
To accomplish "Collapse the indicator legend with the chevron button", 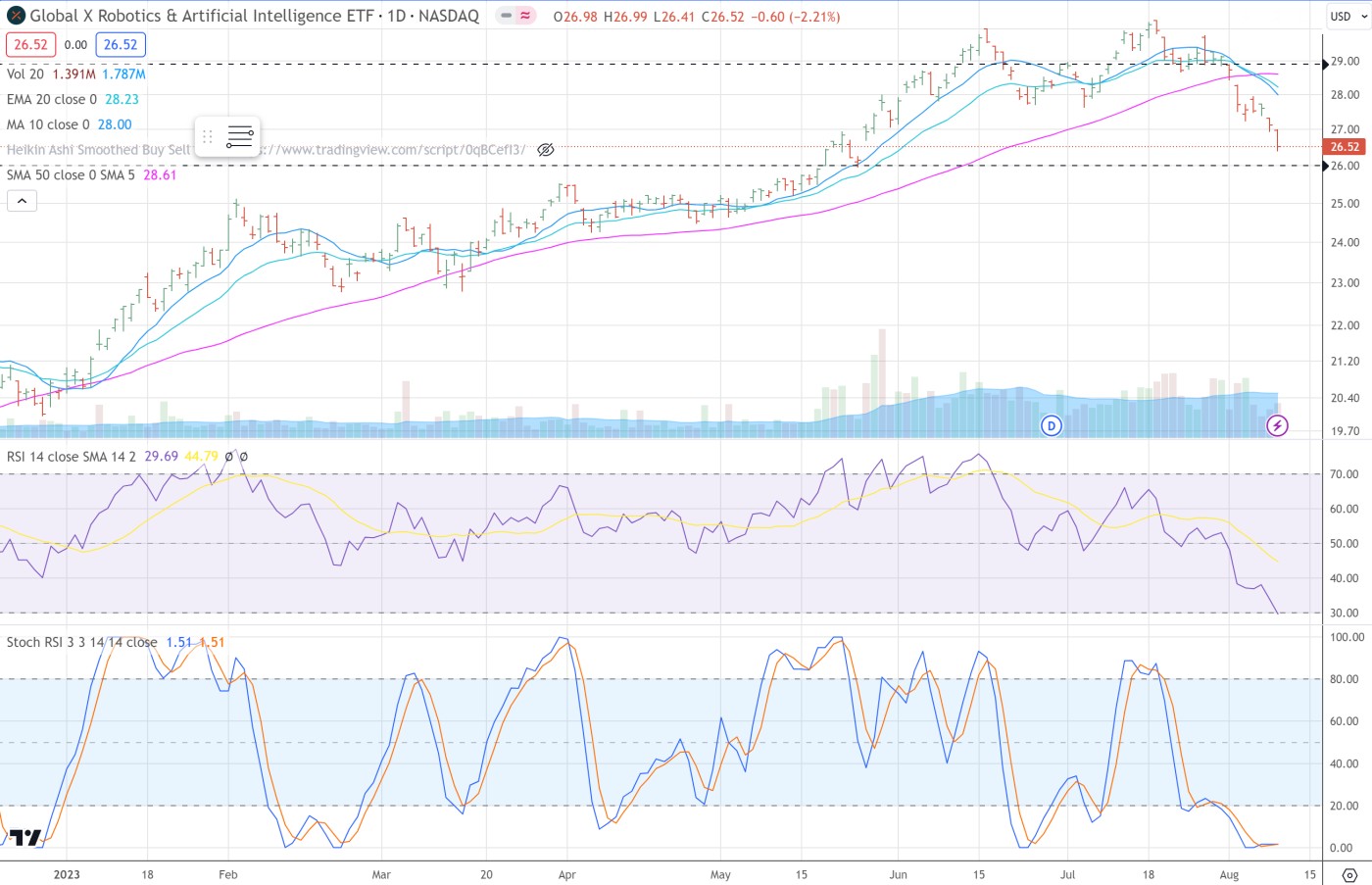I will [22, 201].
